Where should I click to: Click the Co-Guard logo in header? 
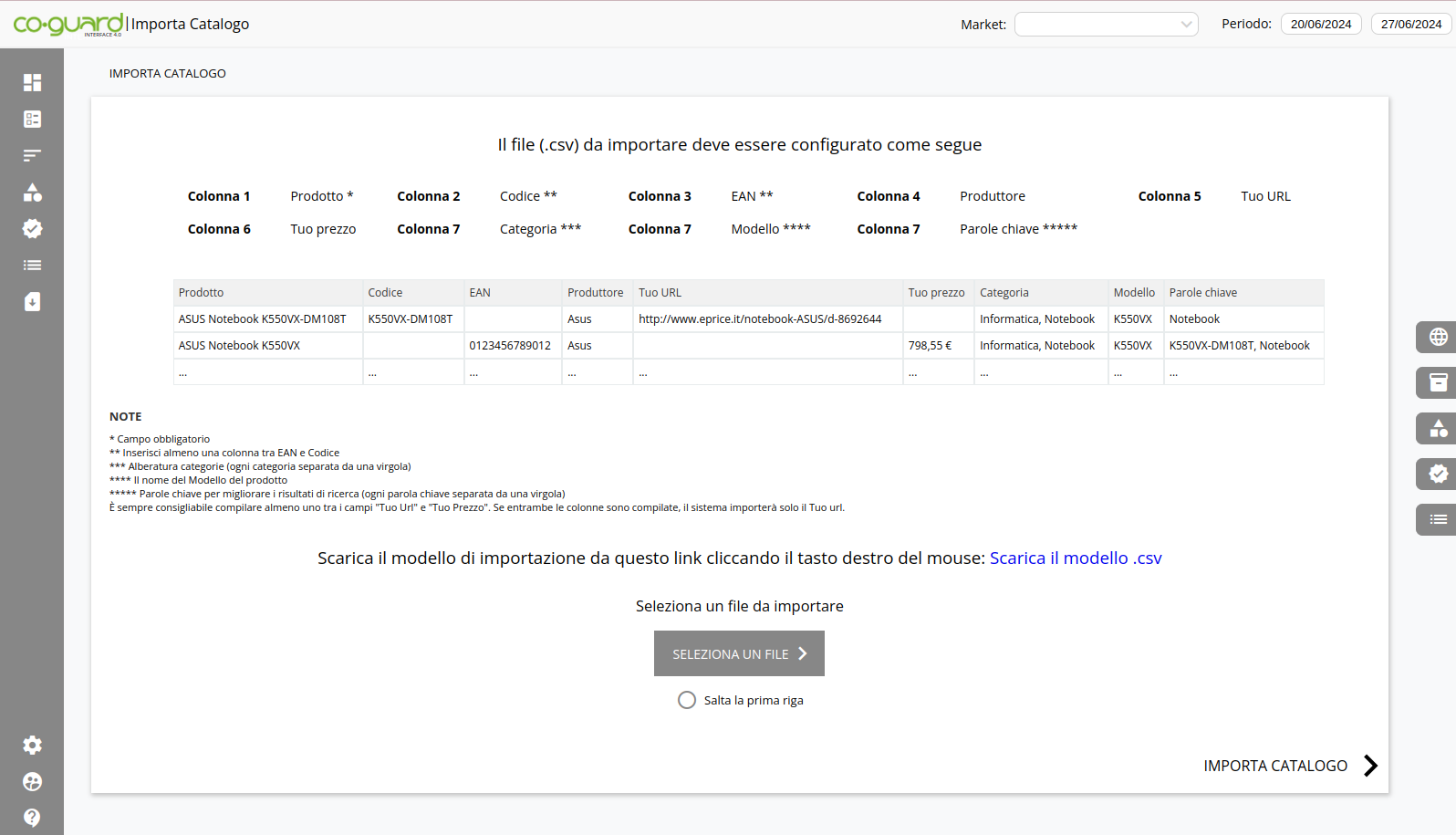(x=68, y=24)
